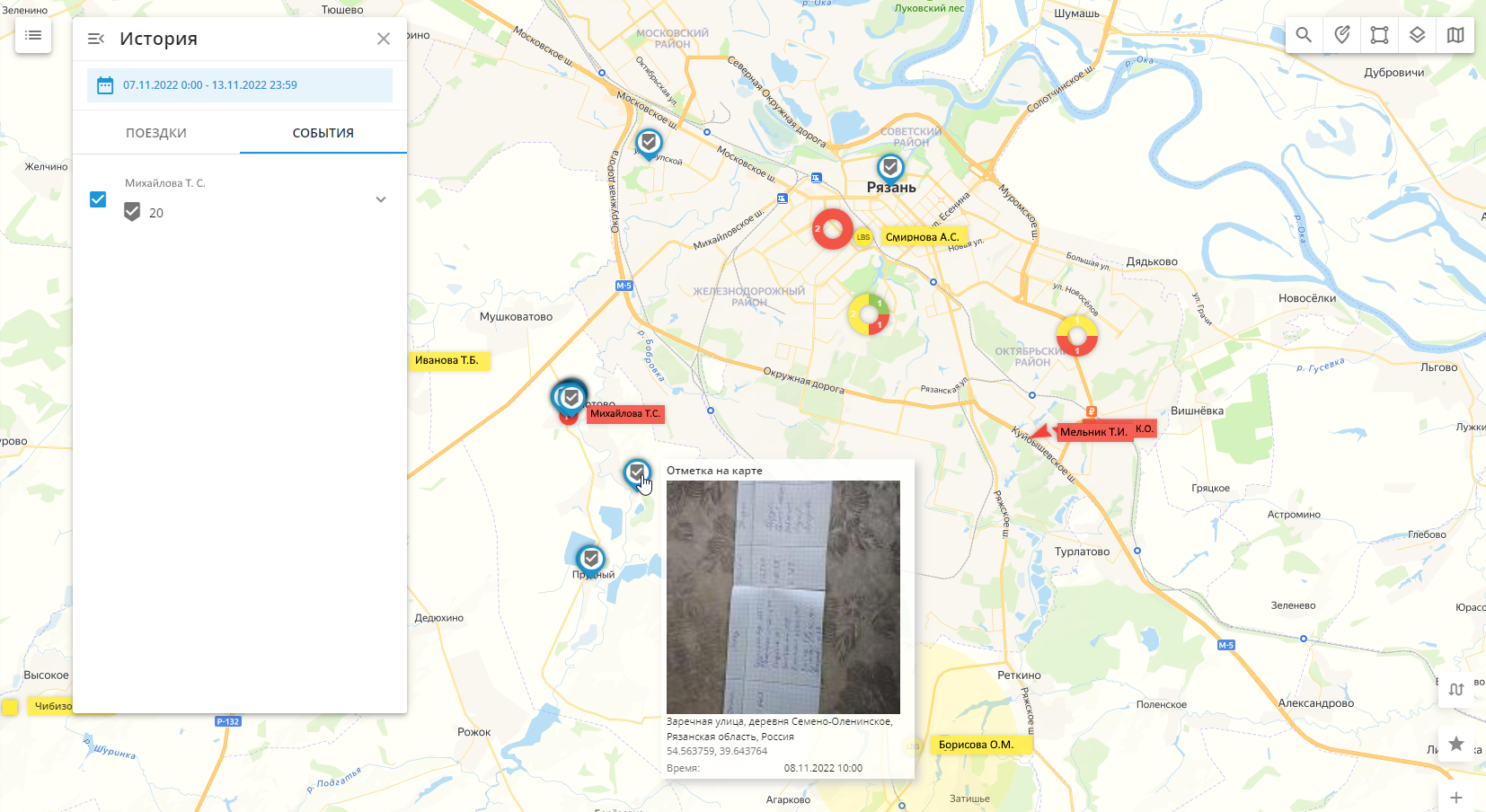1486x812 pixels.
Task: Click the Смирнова А.С. map label
Action: click(922, 237)
